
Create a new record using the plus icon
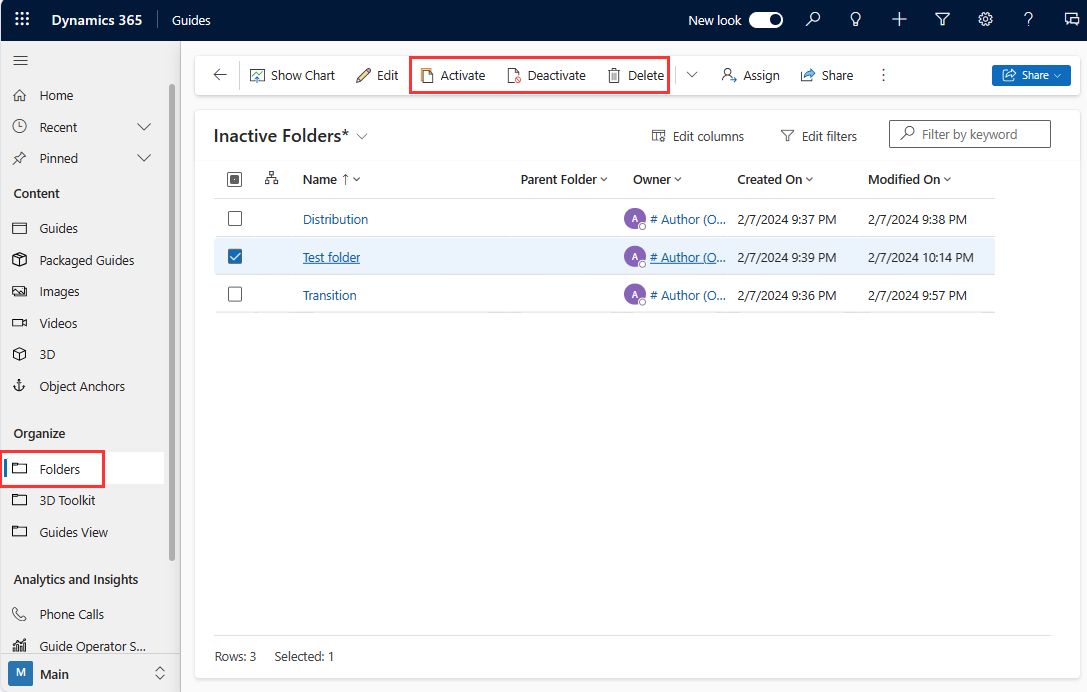click(898, 19)
